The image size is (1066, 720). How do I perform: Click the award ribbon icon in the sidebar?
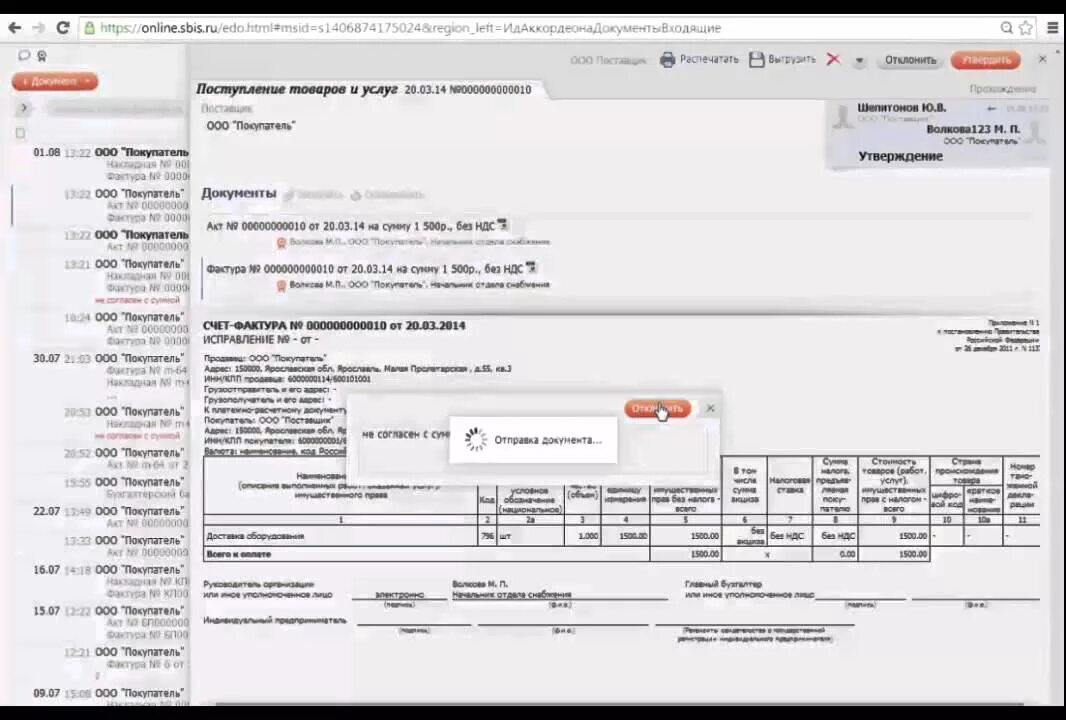tap(41, 56)
